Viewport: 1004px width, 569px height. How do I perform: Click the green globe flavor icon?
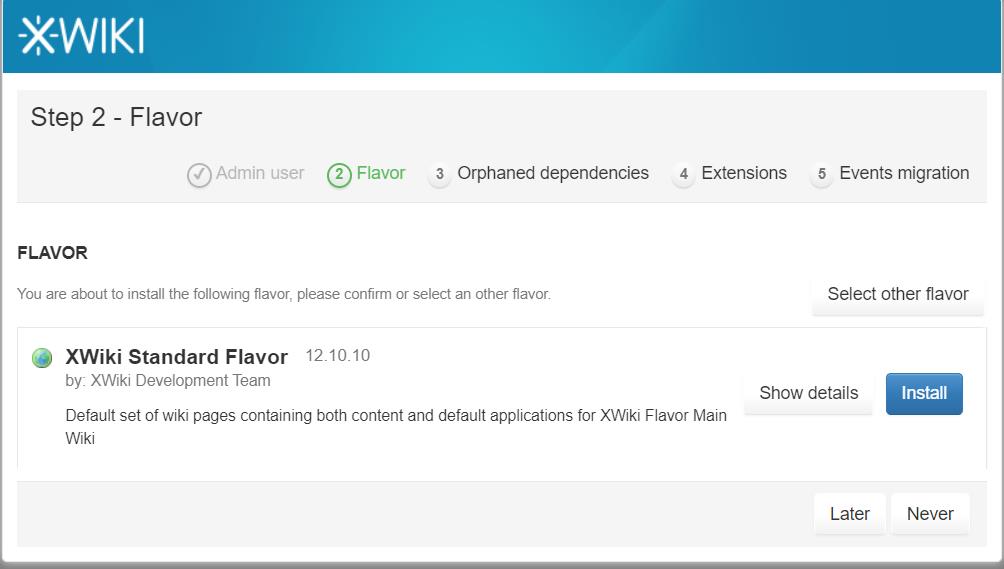pyautogui.click(x=42, y=358)
